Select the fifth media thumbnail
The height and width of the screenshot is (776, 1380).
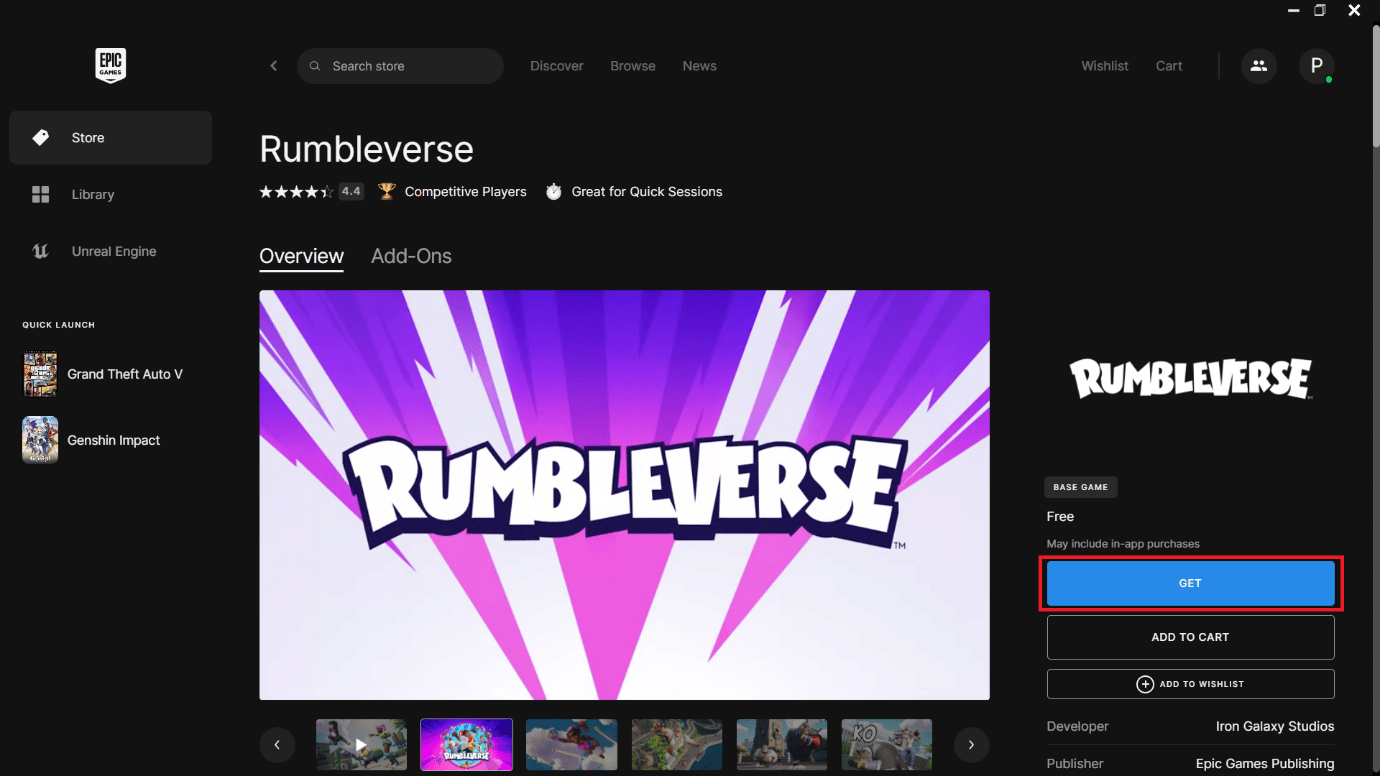(782, 745)
